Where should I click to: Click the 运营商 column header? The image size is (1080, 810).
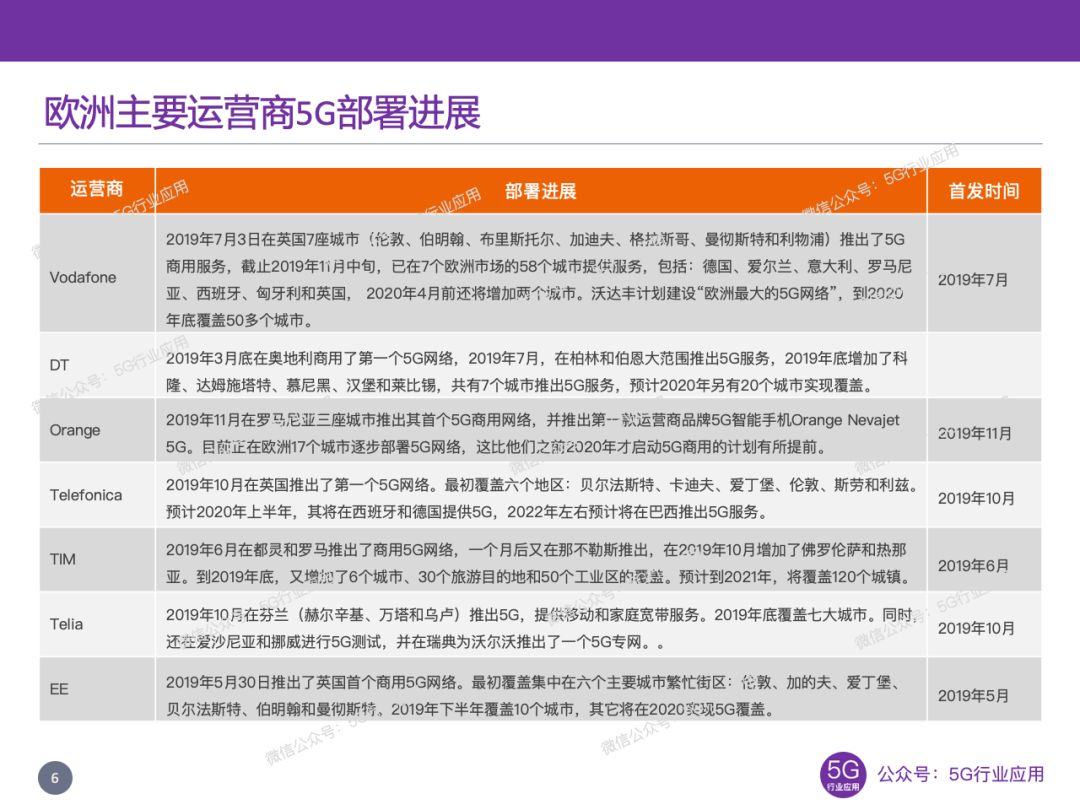tap(96, 189)
